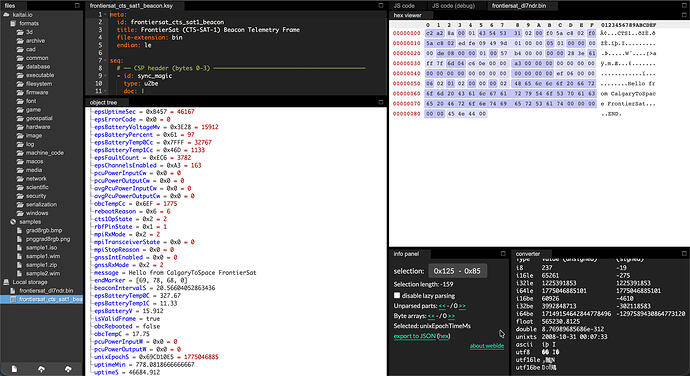
Task: Select the frontiersat_dl7ndr.bin tab
Action: pos(519,6)
